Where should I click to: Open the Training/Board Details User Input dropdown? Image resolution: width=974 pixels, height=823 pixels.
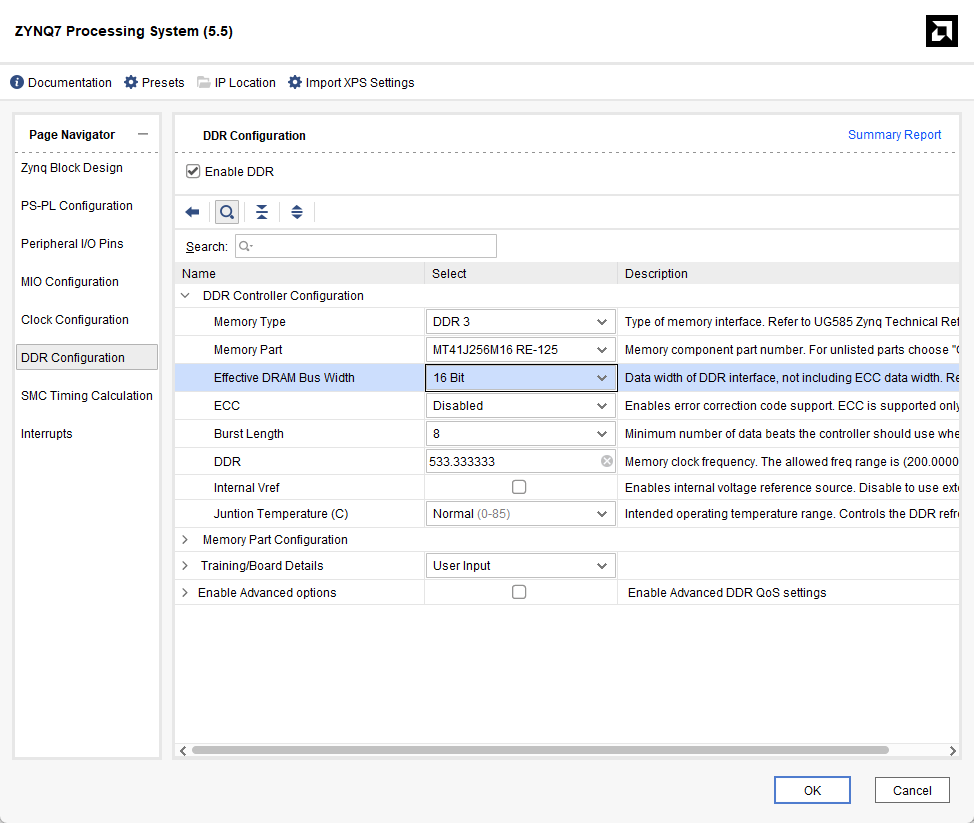[521, 566]
